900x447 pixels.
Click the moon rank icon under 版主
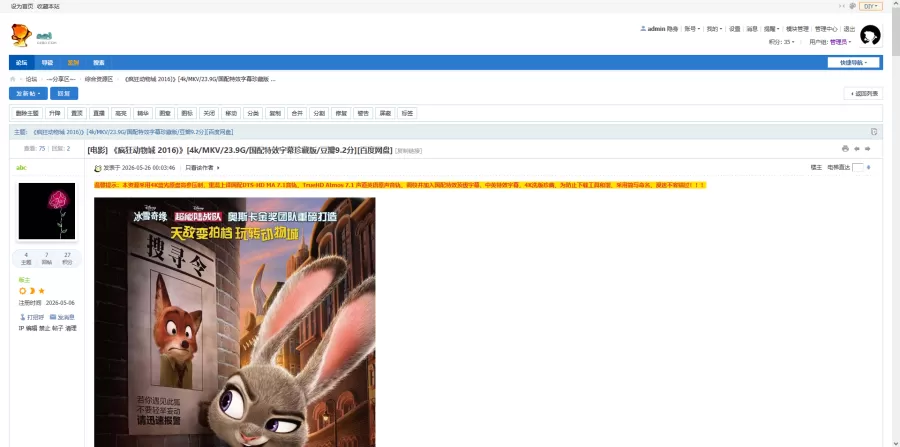coord(32,291)
